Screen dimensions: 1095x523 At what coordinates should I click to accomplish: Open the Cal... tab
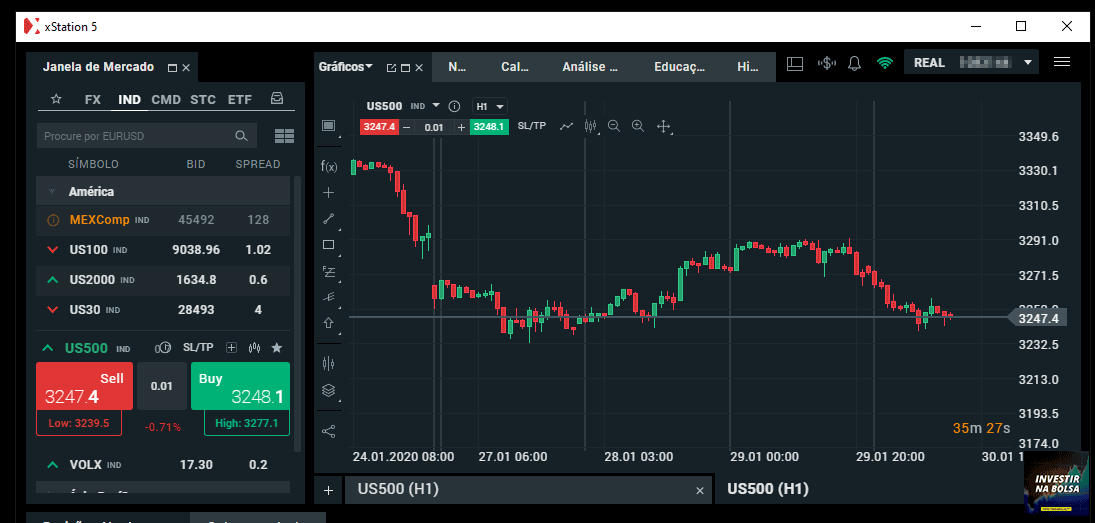coord(515,67)
